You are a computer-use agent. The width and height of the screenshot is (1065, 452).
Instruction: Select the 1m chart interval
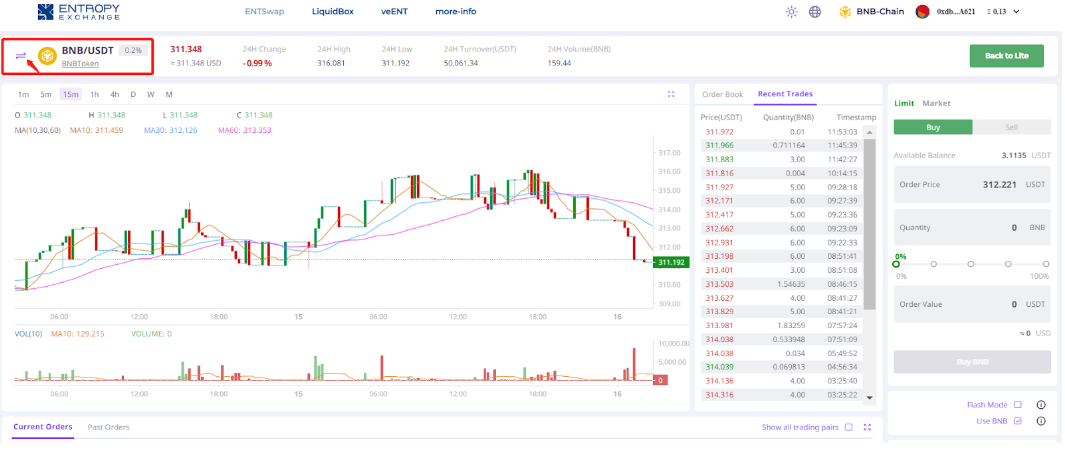point(23,94)
